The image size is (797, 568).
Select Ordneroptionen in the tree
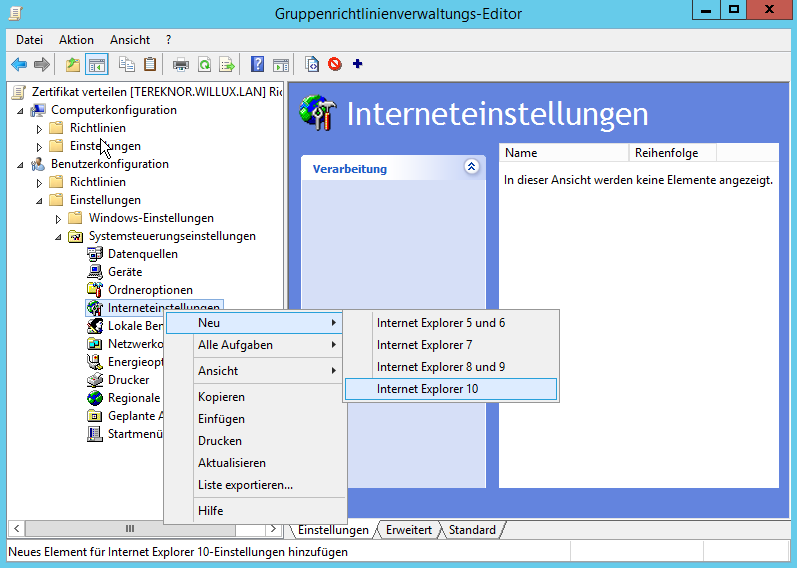coord(150,290)
